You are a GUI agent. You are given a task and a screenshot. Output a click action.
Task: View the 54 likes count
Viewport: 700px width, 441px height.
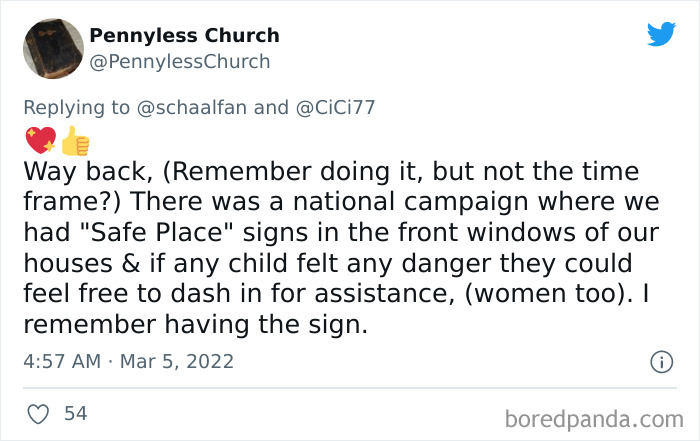[x=75, y=413]
